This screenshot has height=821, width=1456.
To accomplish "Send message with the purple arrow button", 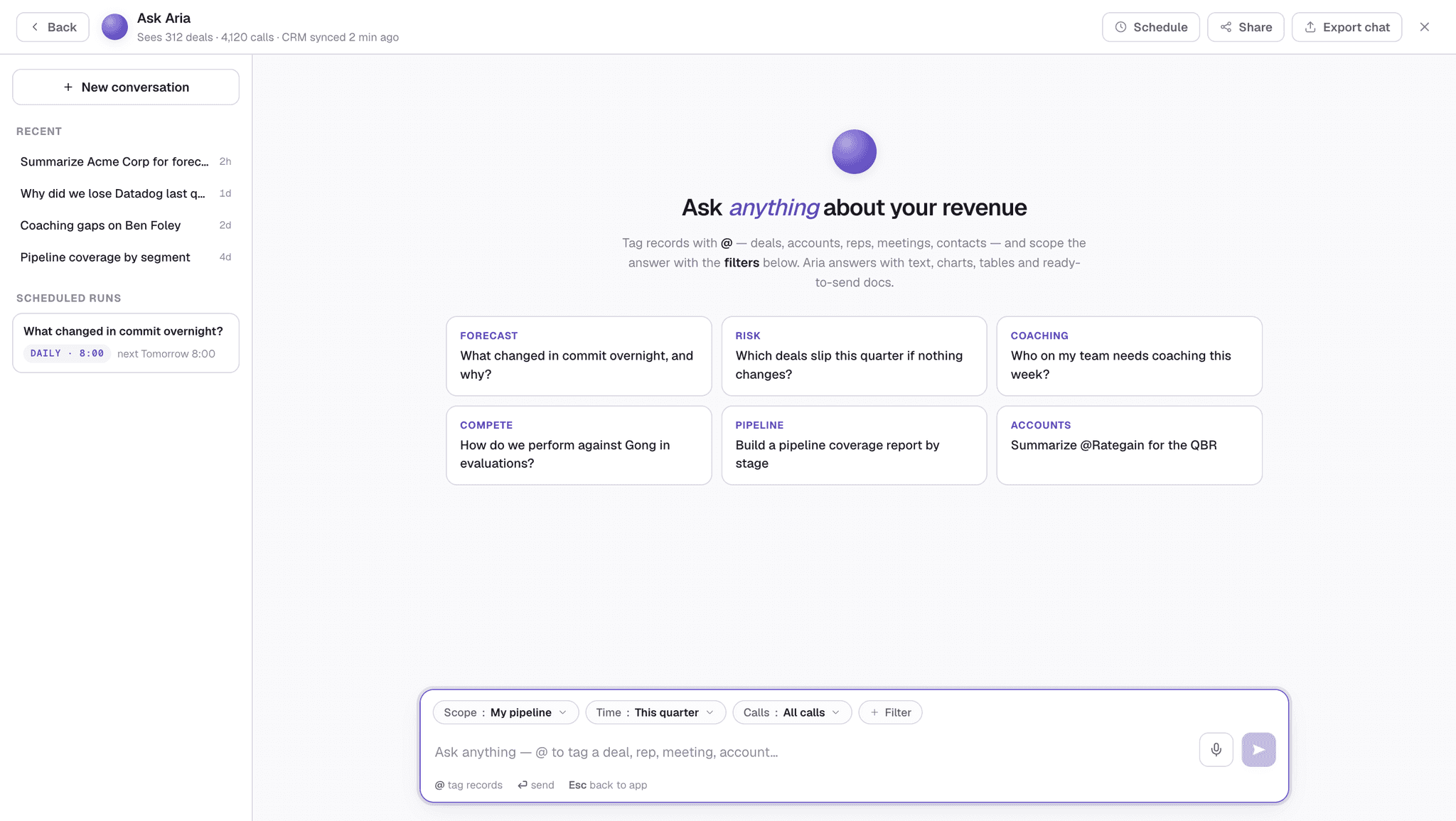I will 1258,749.
